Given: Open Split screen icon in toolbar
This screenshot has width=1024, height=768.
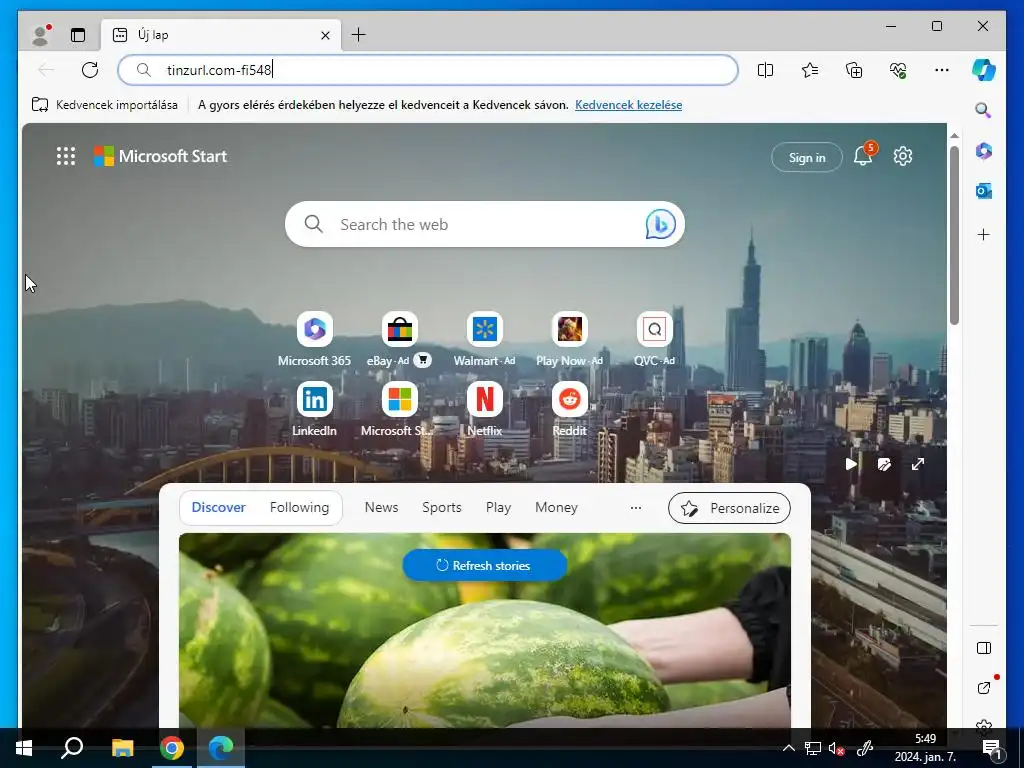Looking at the screenshot, I should [x=765, y=70].
